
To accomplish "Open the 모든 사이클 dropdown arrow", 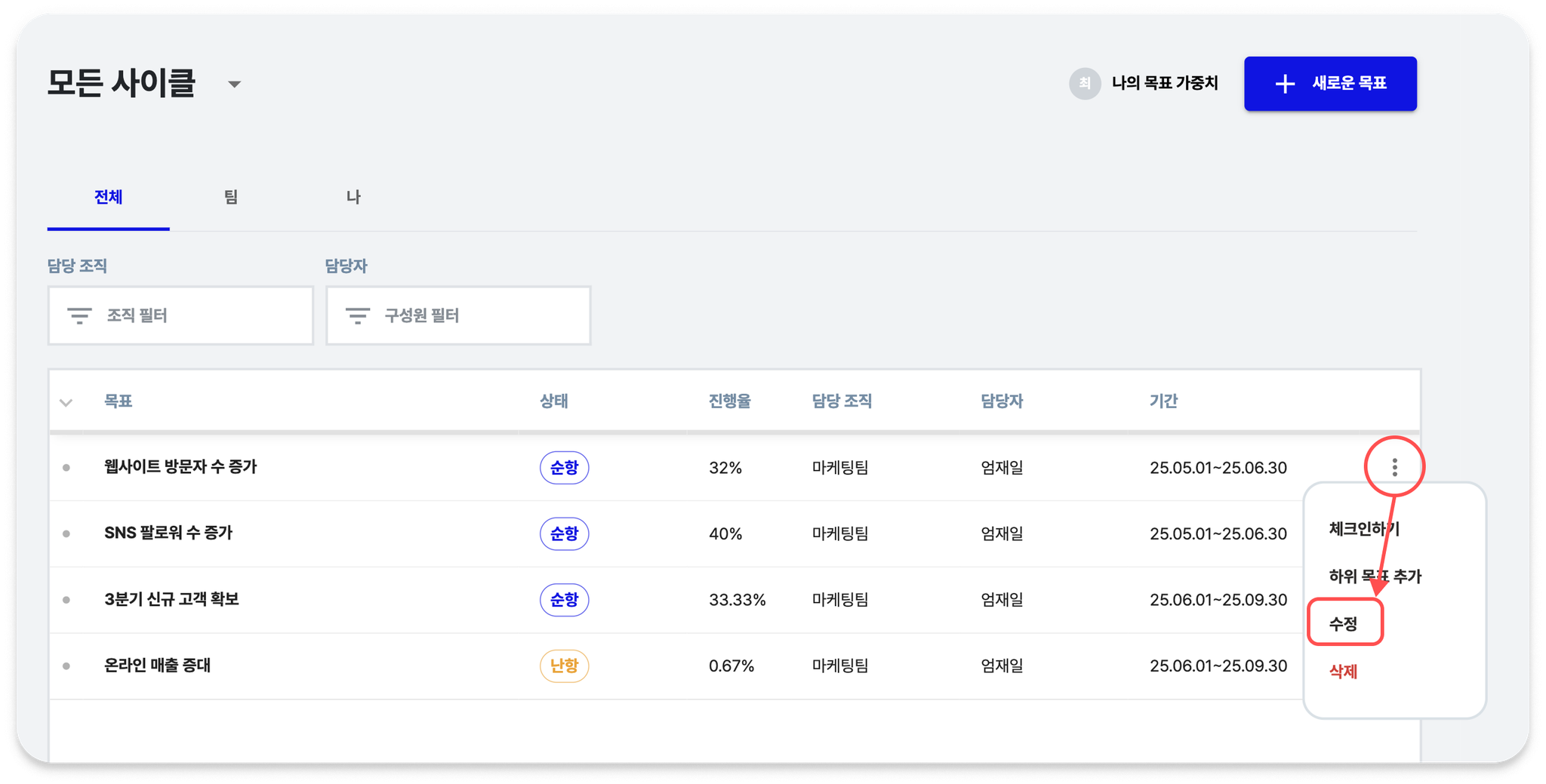I will click(234, 84).
